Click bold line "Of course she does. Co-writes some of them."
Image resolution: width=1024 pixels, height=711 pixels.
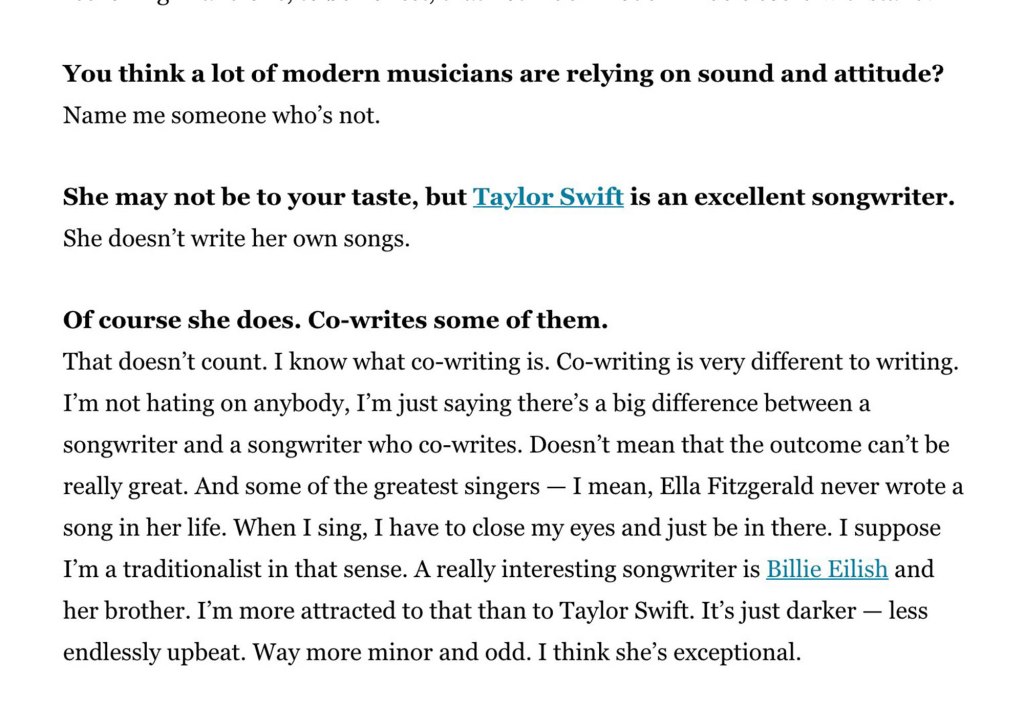pos(335,321)
